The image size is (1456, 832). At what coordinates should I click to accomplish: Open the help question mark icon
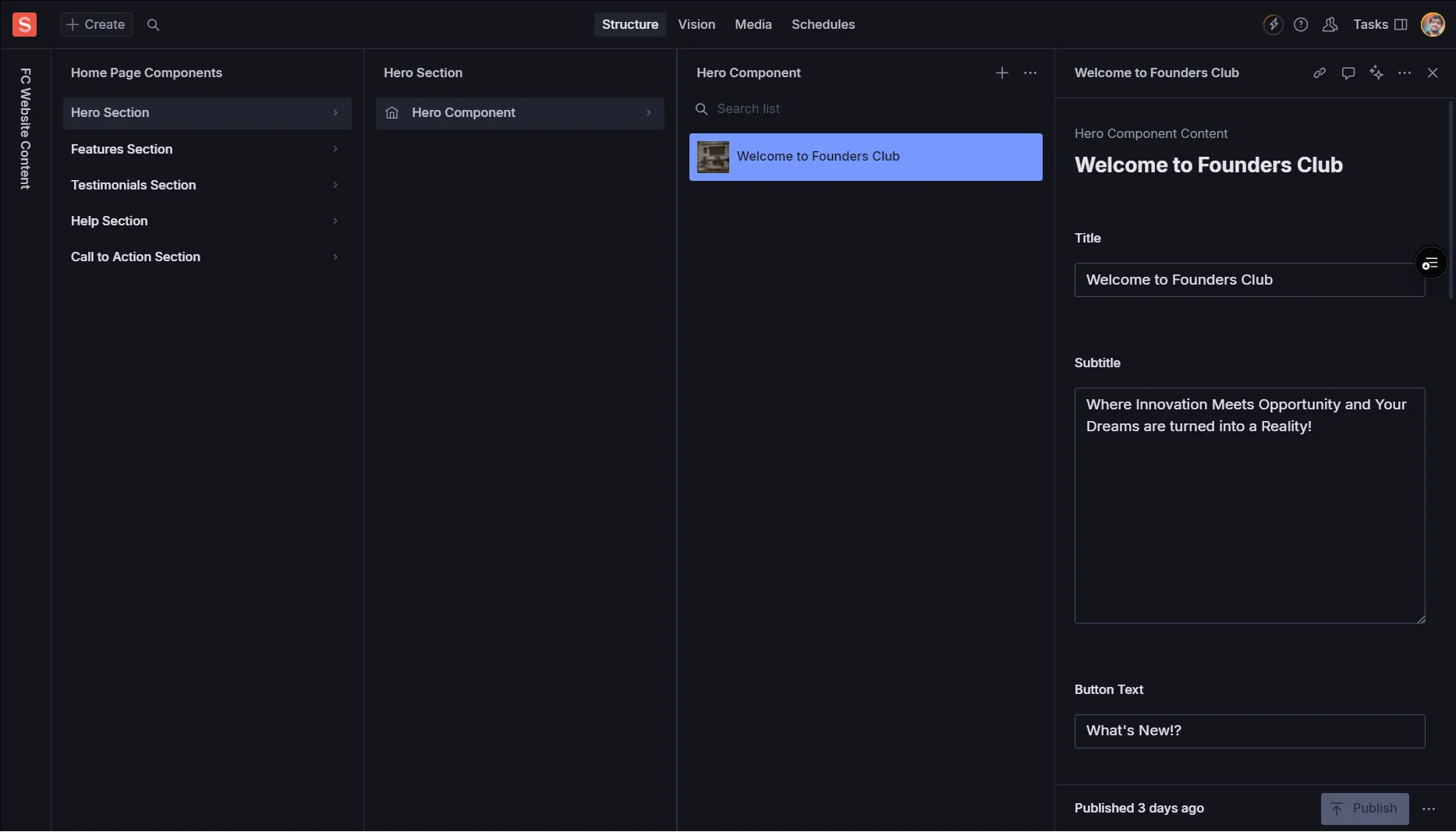1301,25
